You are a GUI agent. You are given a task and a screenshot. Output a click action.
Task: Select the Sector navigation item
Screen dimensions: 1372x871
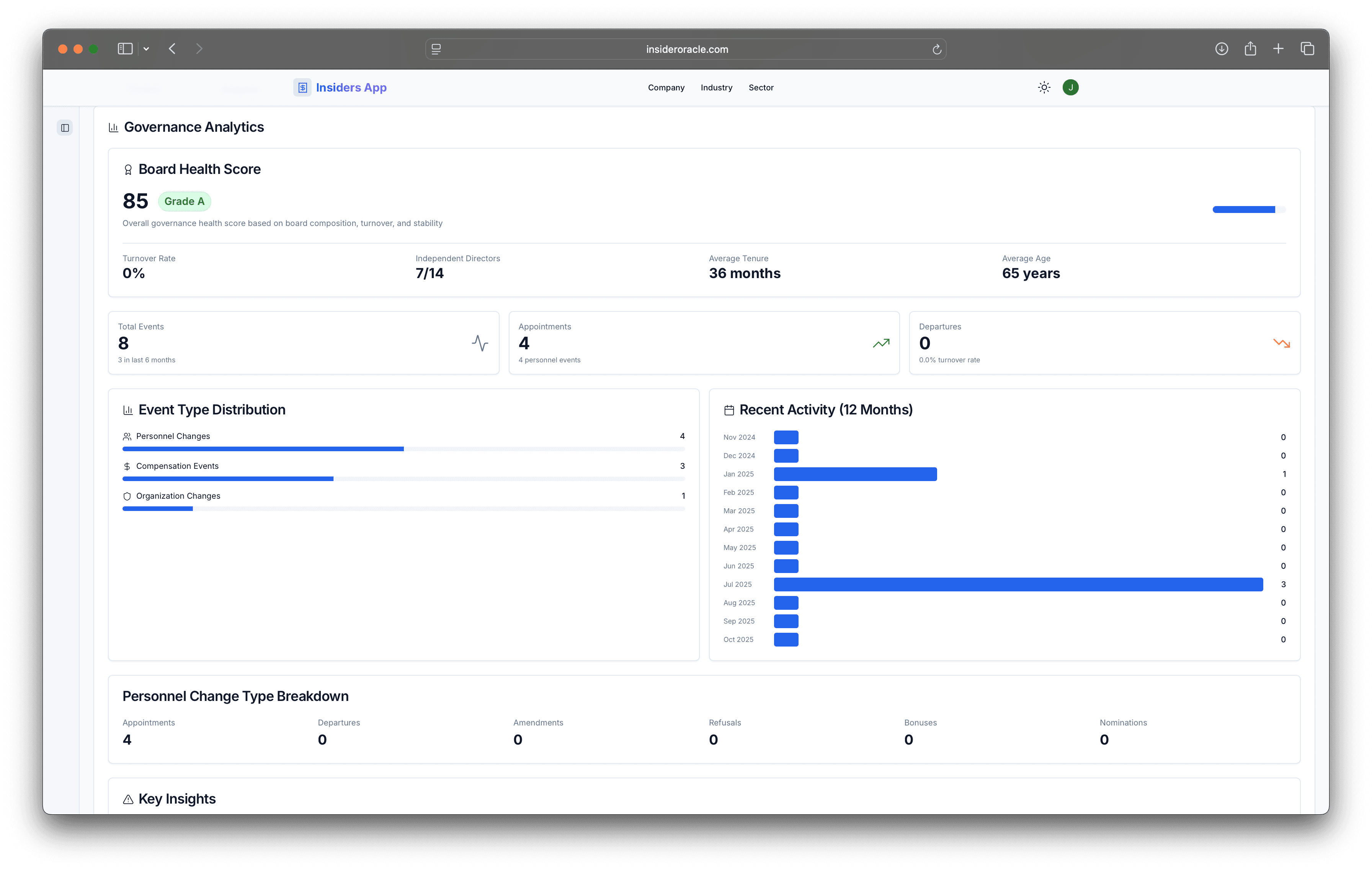coord(761,87)
